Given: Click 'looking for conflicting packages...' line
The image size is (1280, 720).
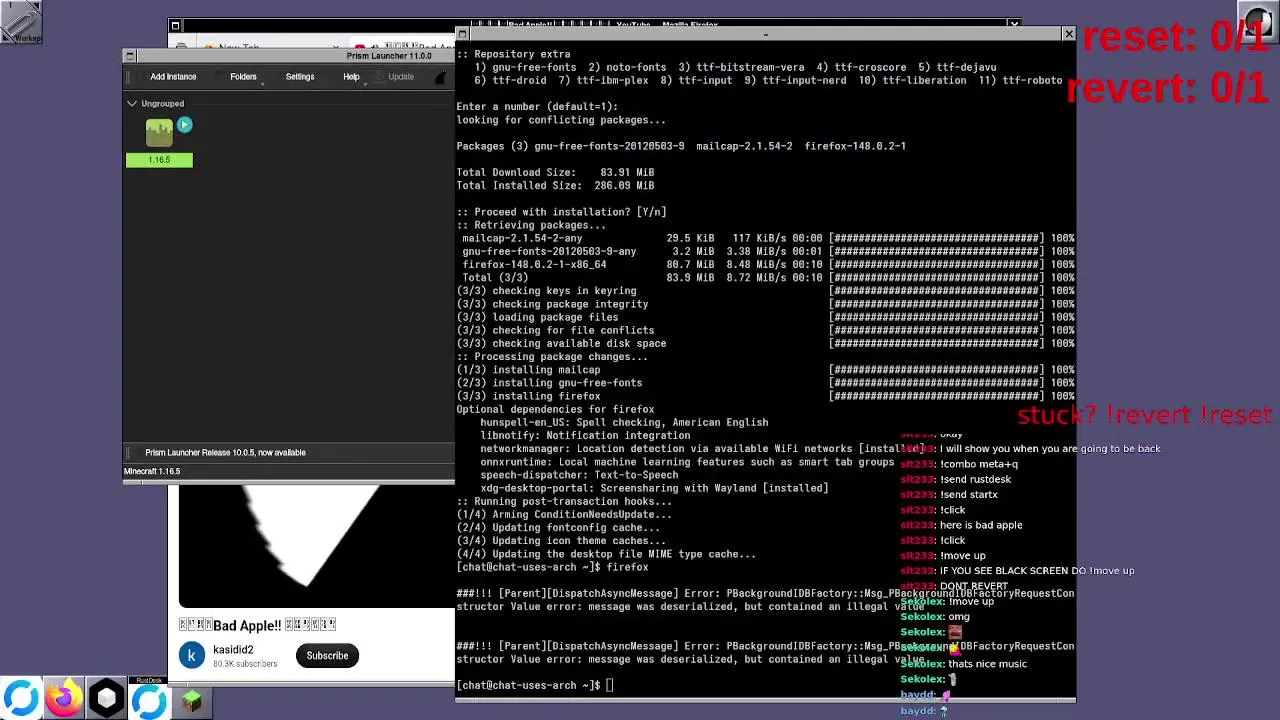Looking at the screenshot, I should [561, 120].
